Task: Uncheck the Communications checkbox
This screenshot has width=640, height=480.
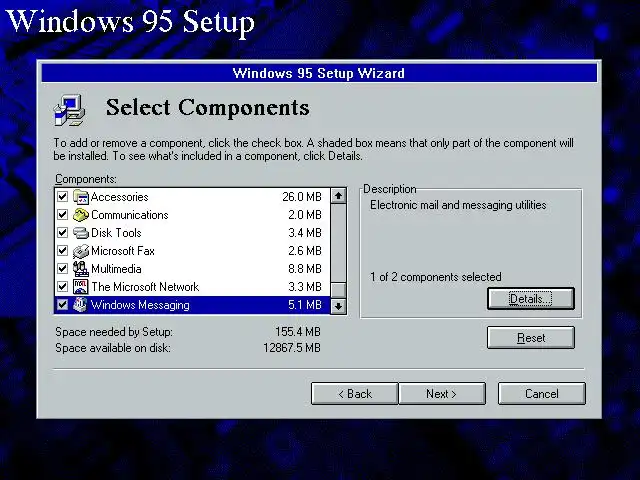Action: point(62,215)
